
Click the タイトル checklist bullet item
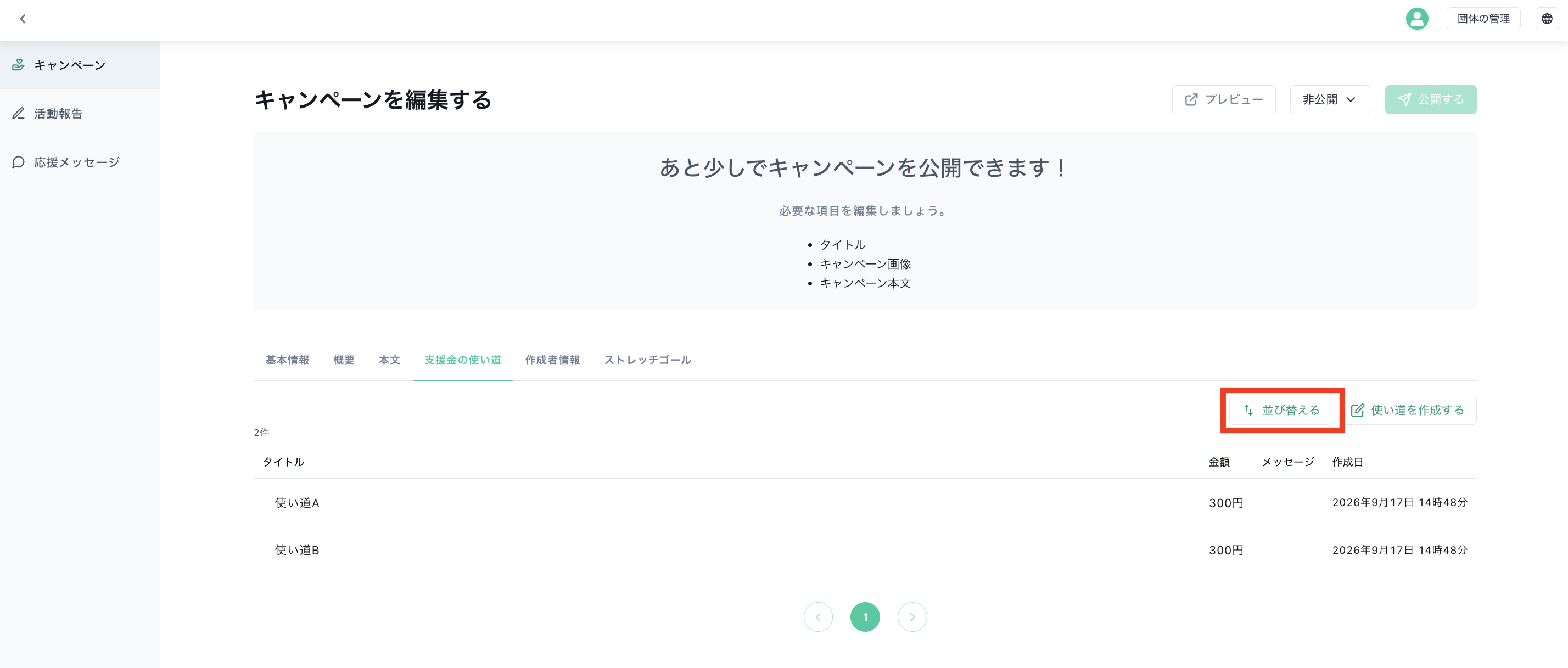[x=842, y=245]
